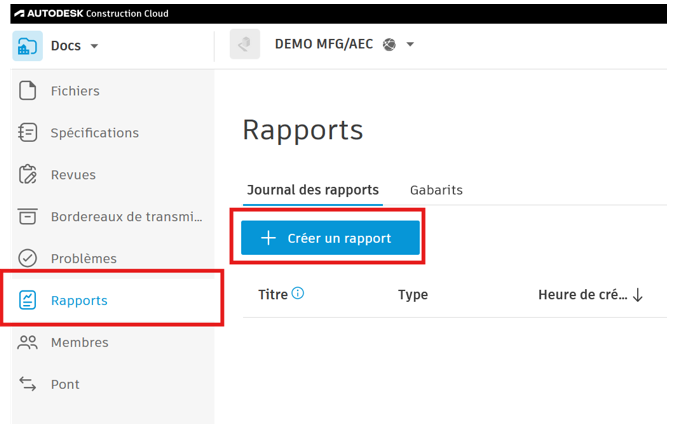The height and width of the screenshot is (424, 675).
Task: Switch to the Gabarits tab
Action: [x=436, y=190]
